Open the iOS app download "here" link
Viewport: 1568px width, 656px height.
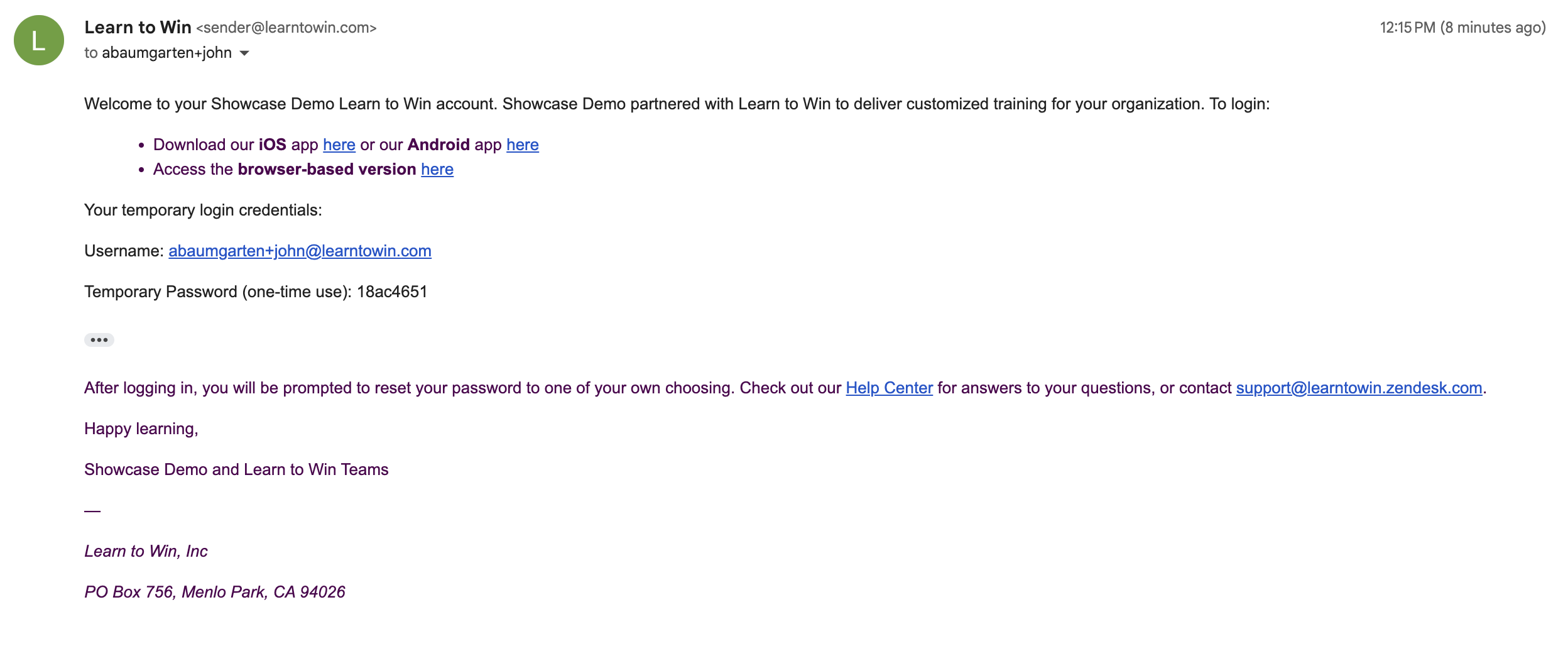pos(339,145)
